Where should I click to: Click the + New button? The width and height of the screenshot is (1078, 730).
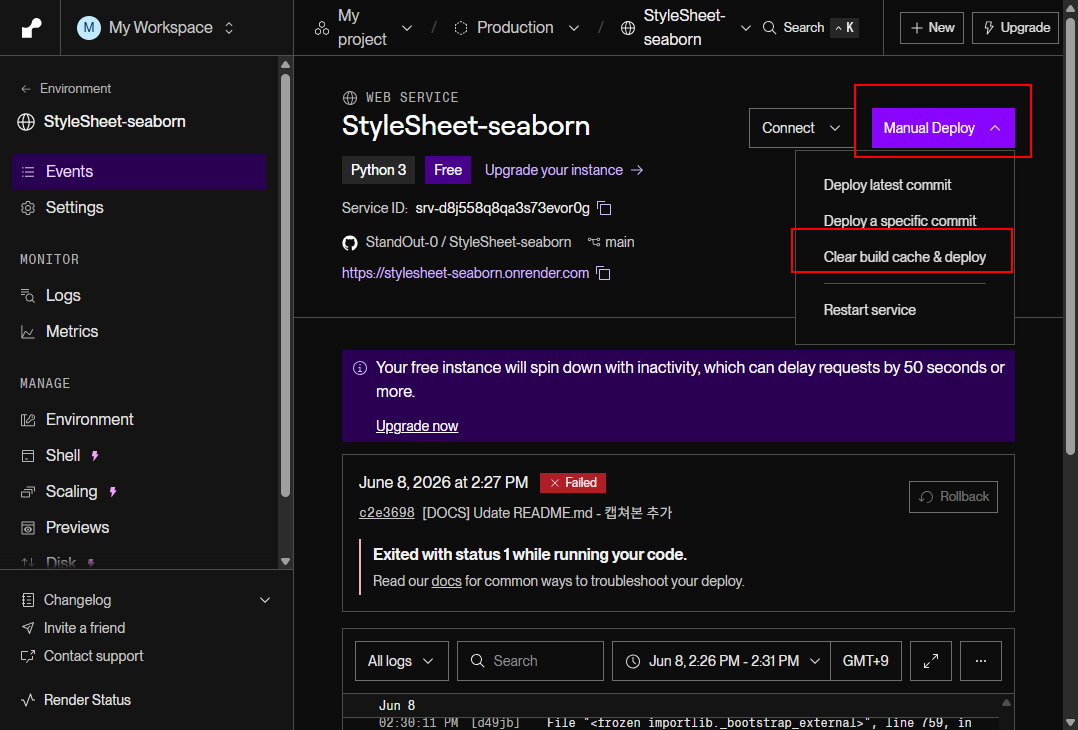point(932,27)
